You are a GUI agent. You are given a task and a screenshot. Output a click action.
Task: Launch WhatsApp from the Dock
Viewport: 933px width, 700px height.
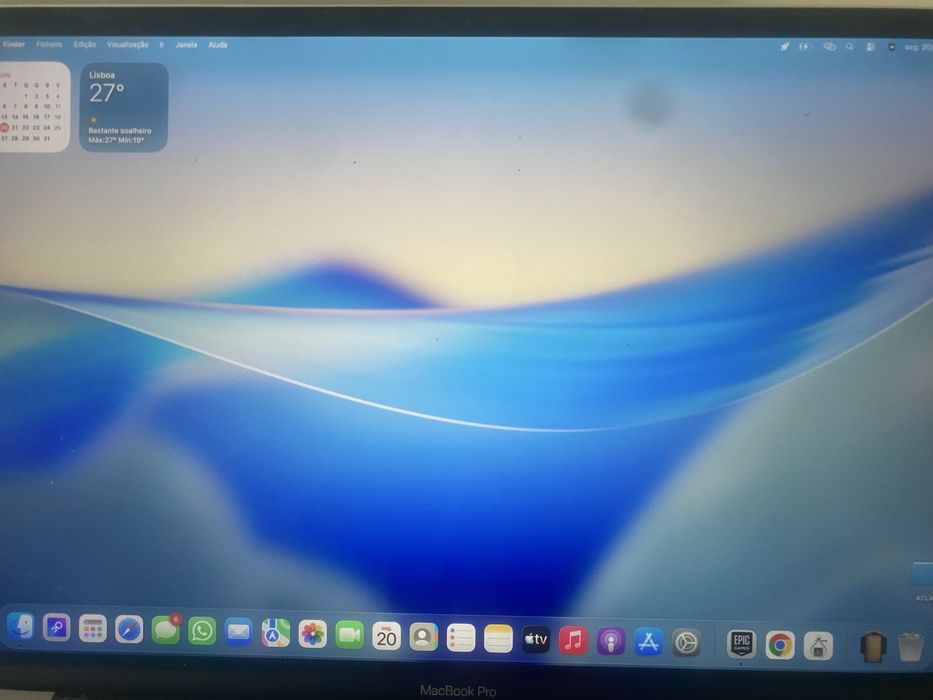202,632
